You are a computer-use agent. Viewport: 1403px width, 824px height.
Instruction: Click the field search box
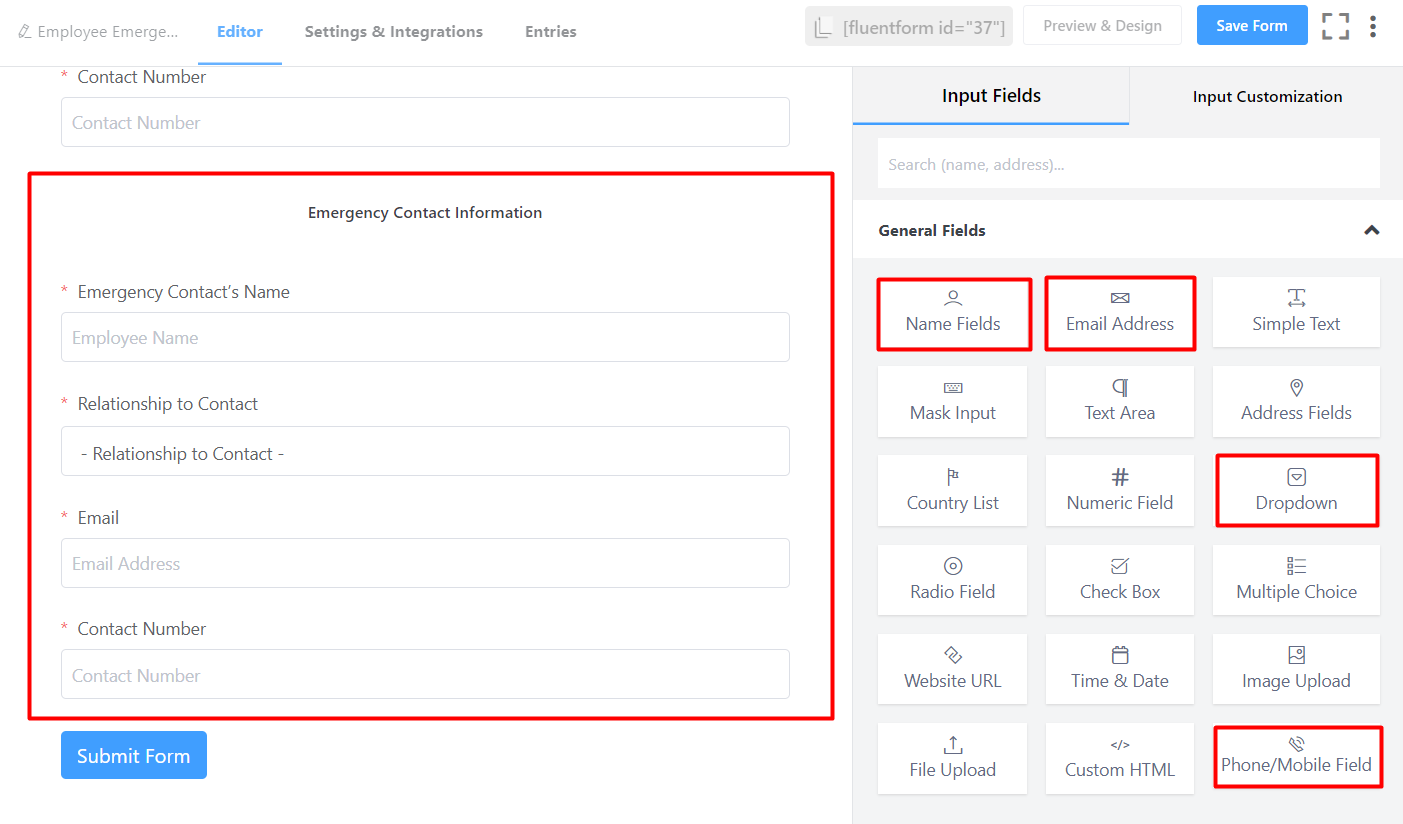1128,164
